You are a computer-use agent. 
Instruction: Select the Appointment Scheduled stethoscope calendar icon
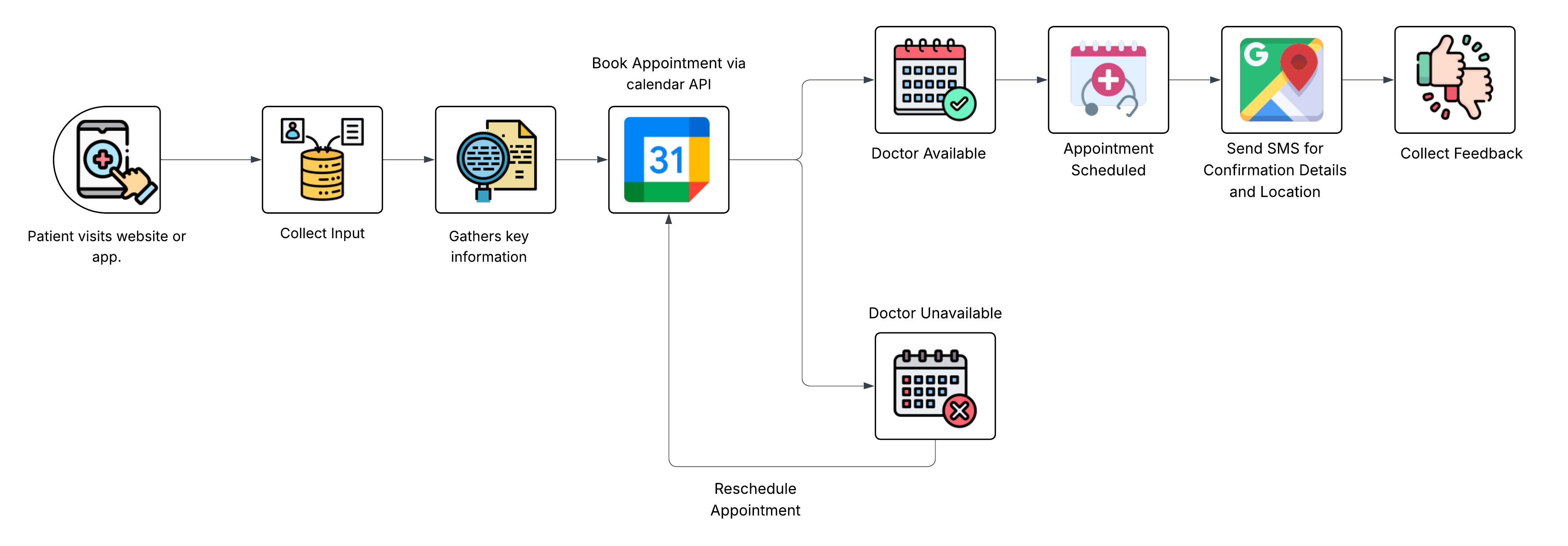[x=1108, y=80]
